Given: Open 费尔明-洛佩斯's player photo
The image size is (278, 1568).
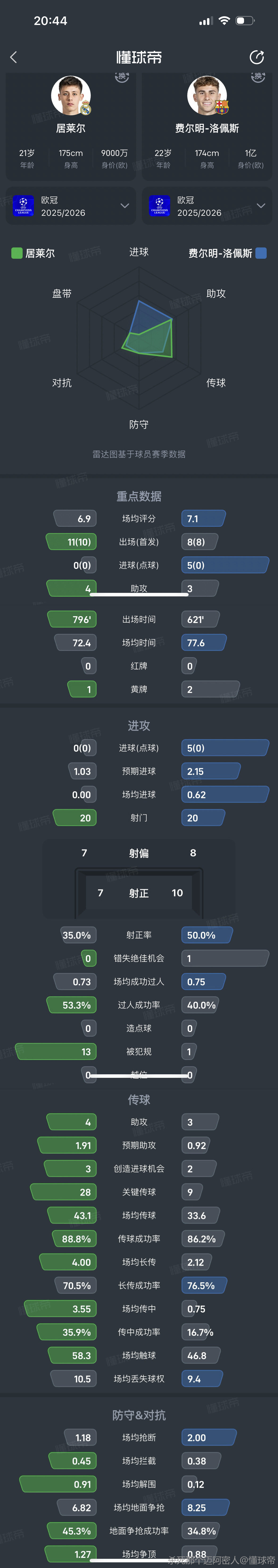Looking at the screenshot, I should click(206, 96).
